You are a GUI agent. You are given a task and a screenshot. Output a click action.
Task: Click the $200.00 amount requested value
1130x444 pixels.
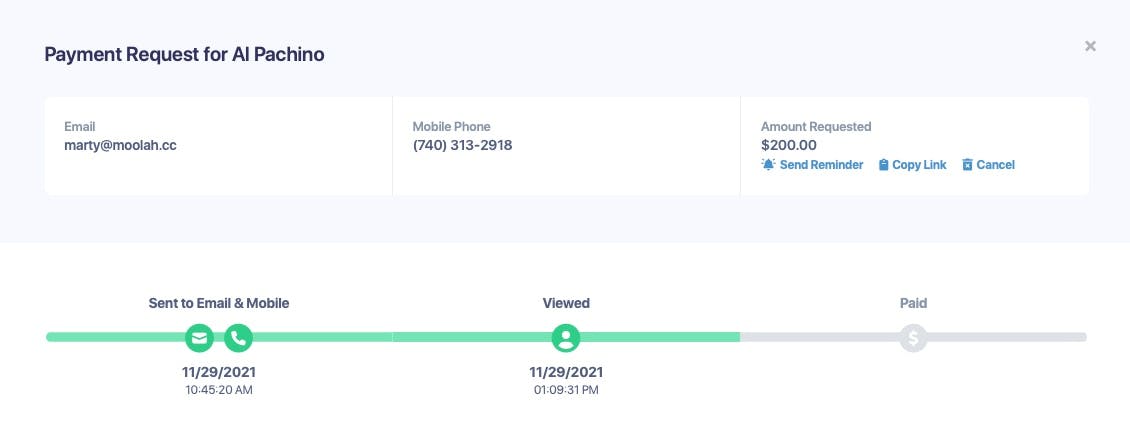(789, 145)
